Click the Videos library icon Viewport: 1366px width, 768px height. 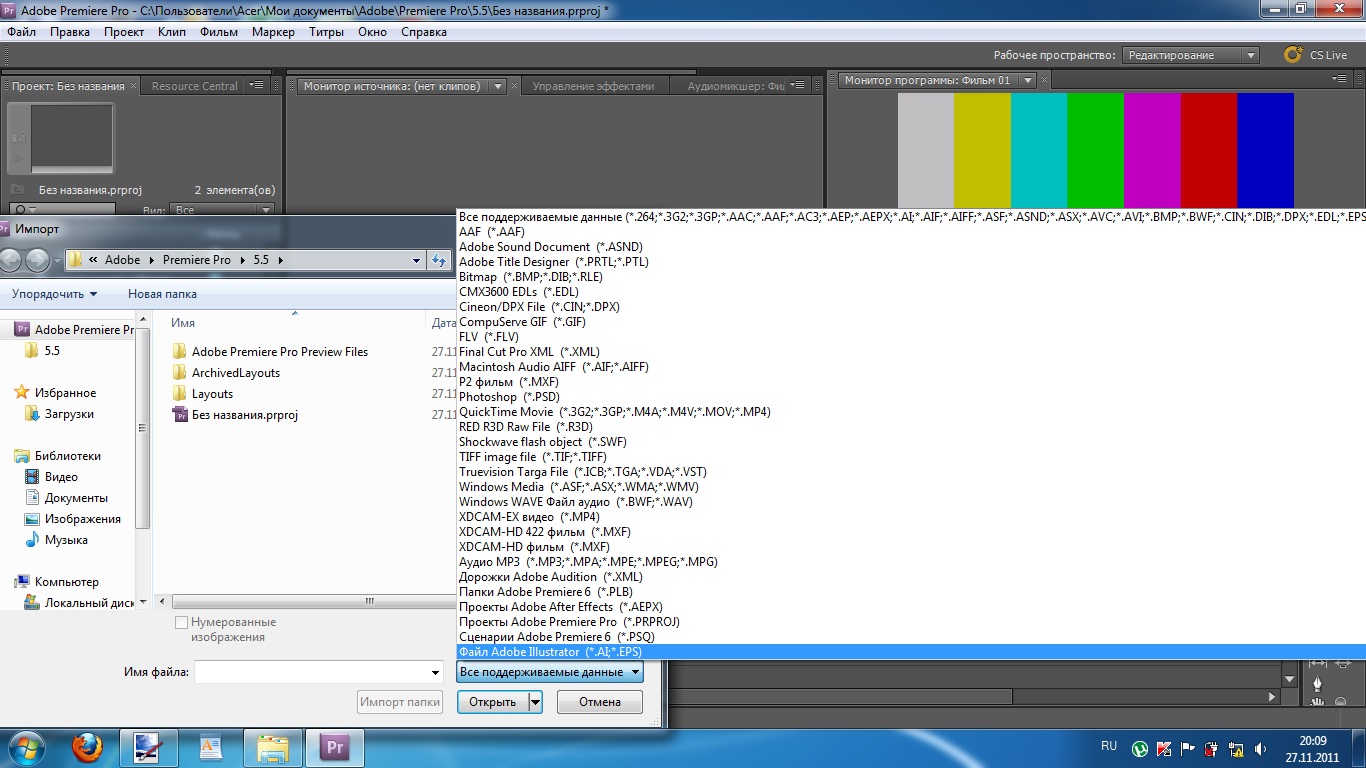click(32, 477)
